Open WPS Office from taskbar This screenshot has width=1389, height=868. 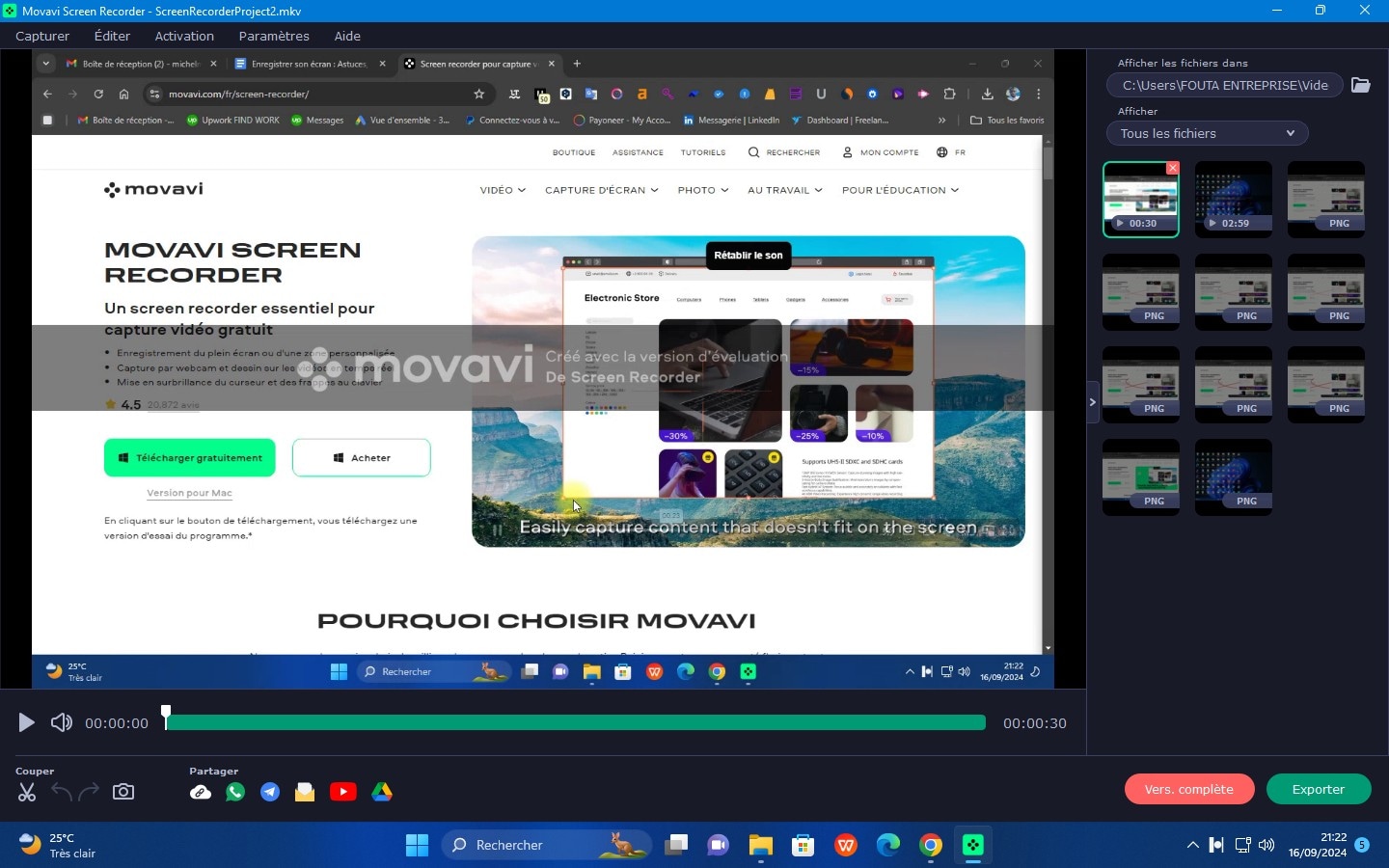point(846,845)
